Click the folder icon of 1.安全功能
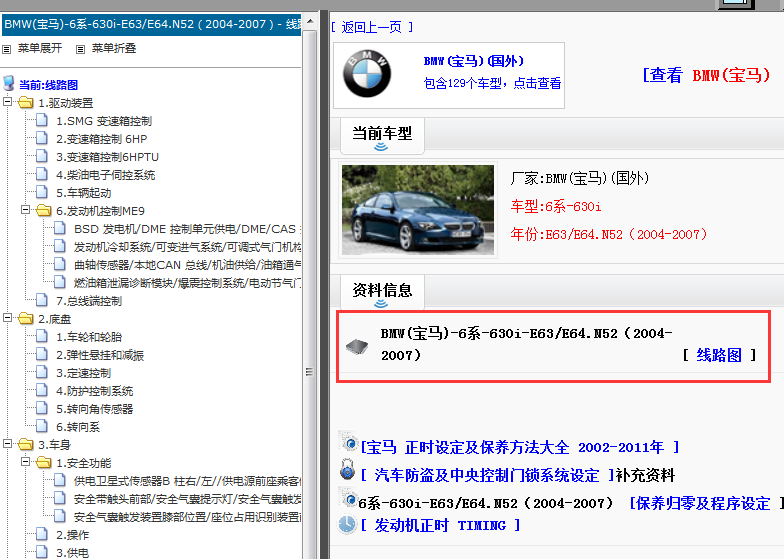The width and height of the screenshot is (784, 559). tap(44, 463)
